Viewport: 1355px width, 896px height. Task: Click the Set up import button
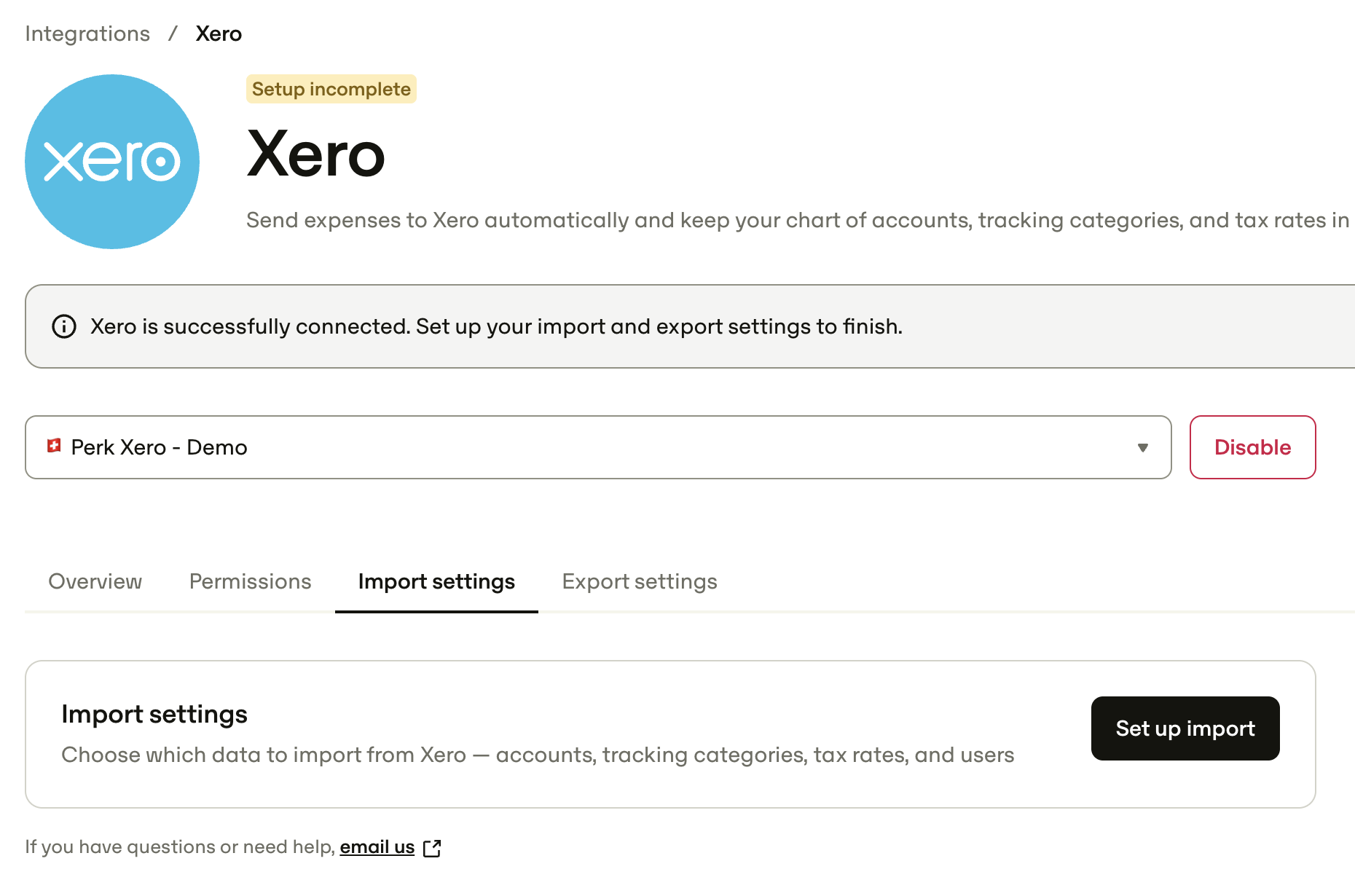1185,728
